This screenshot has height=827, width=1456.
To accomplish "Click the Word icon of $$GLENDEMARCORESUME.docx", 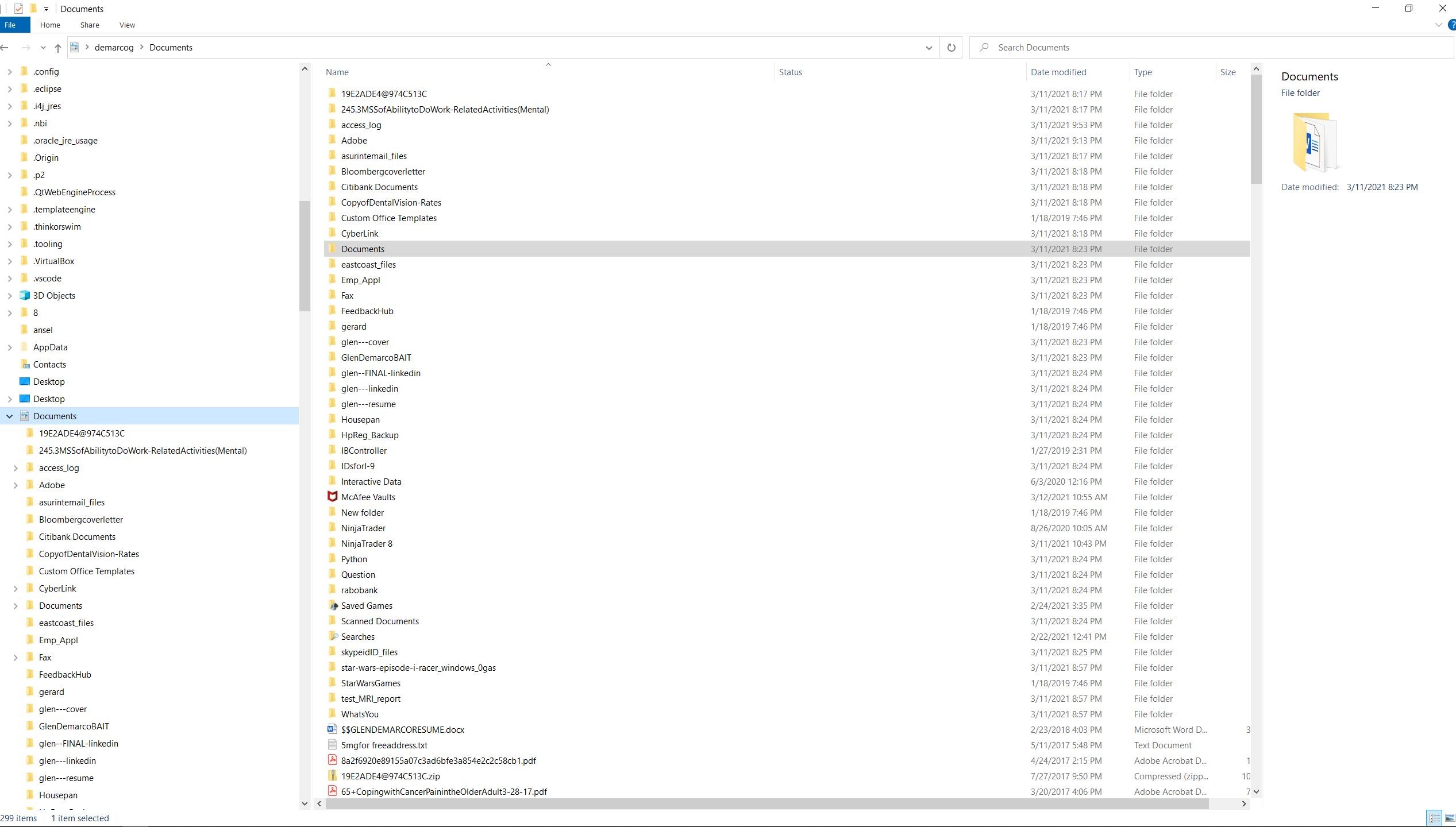I will [x=332, y=729].
